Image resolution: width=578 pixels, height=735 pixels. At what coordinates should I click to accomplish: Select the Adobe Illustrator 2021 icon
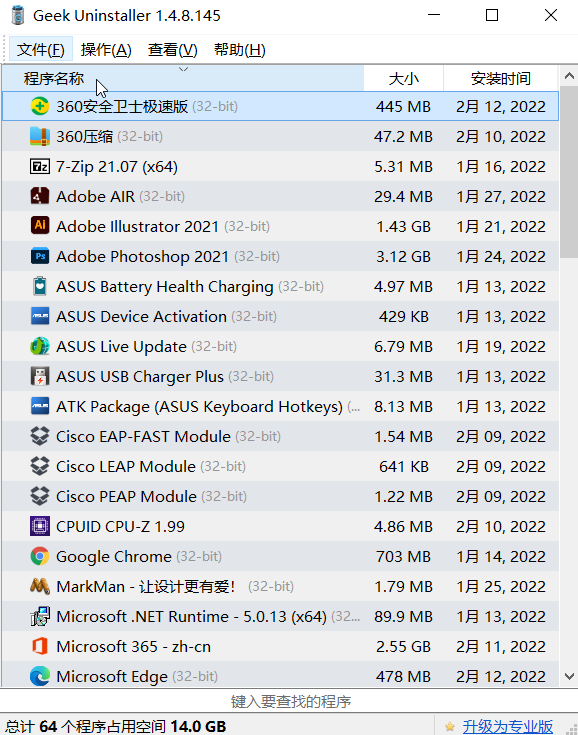click(40, 226)
